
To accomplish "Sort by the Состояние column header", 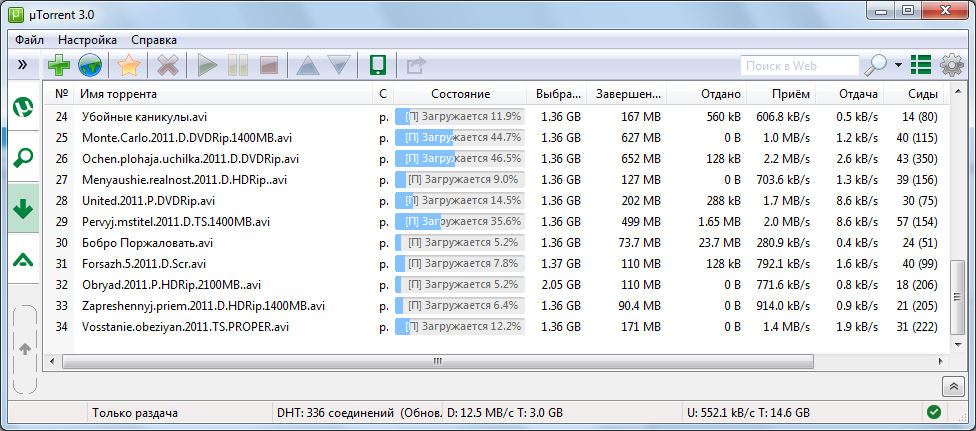I will pos(460,94).
